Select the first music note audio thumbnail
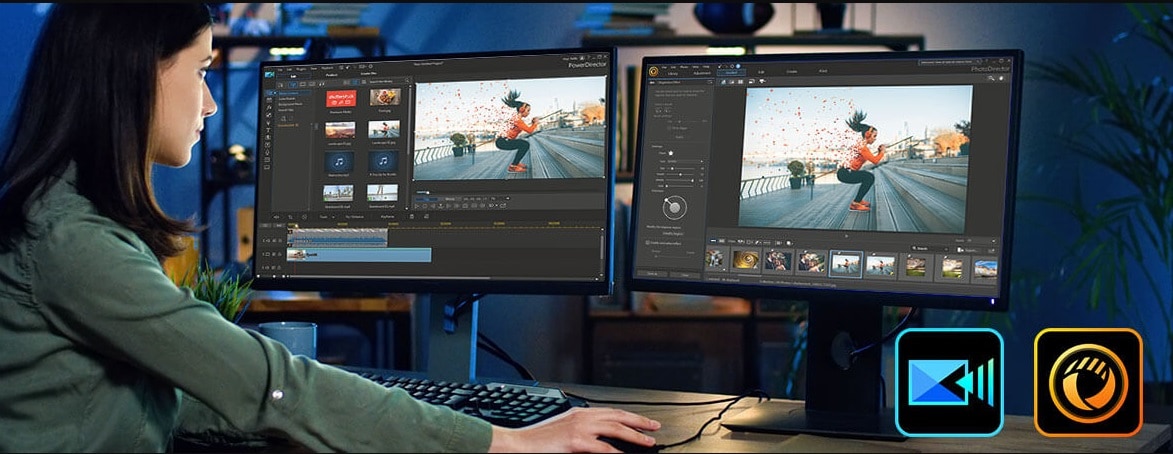 click(x=339, y=162)
